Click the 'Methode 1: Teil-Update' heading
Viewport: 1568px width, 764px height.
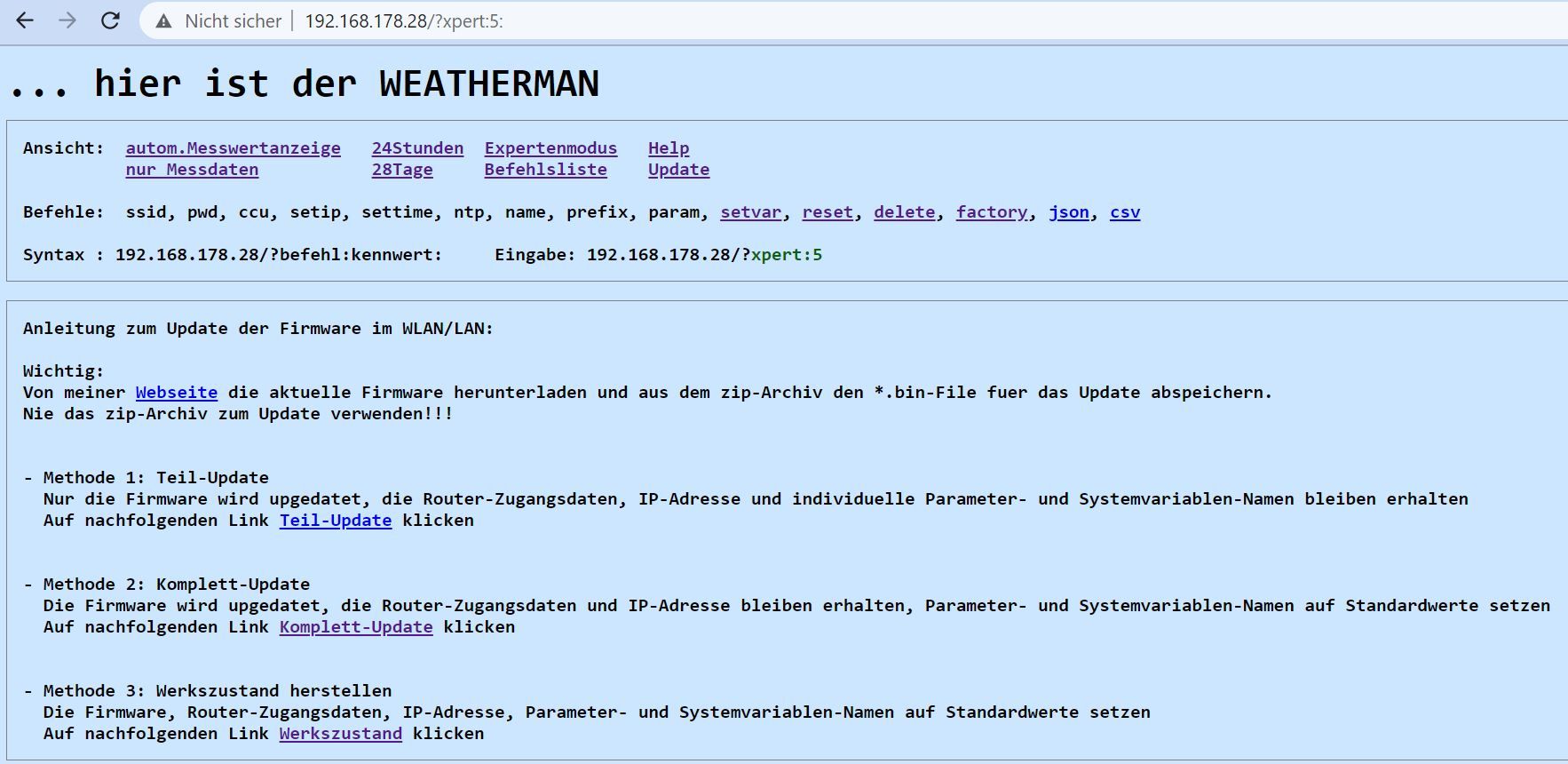tap(156, 478)
